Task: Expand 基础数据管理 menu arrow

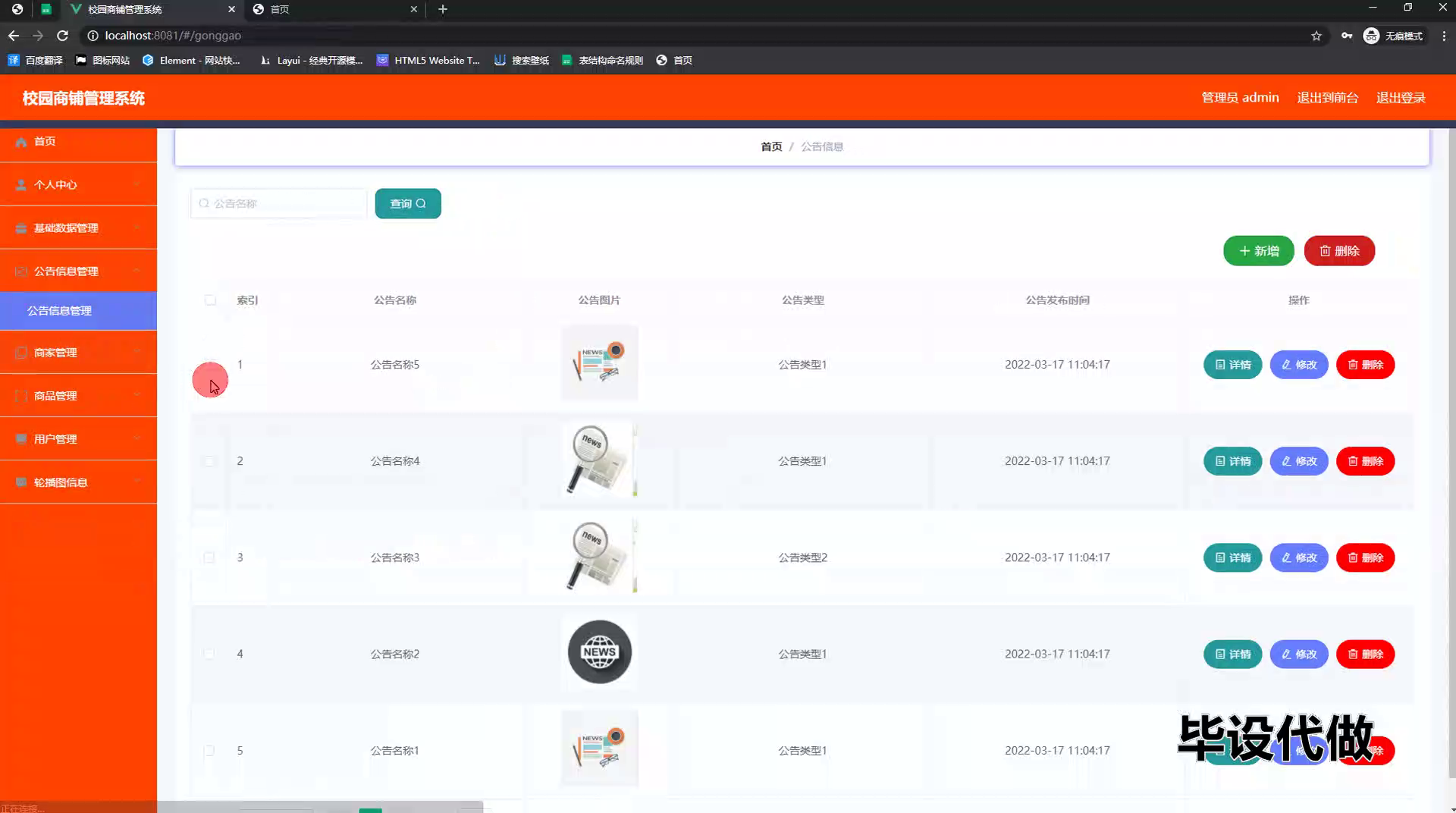Action: [x=136, y=228]
